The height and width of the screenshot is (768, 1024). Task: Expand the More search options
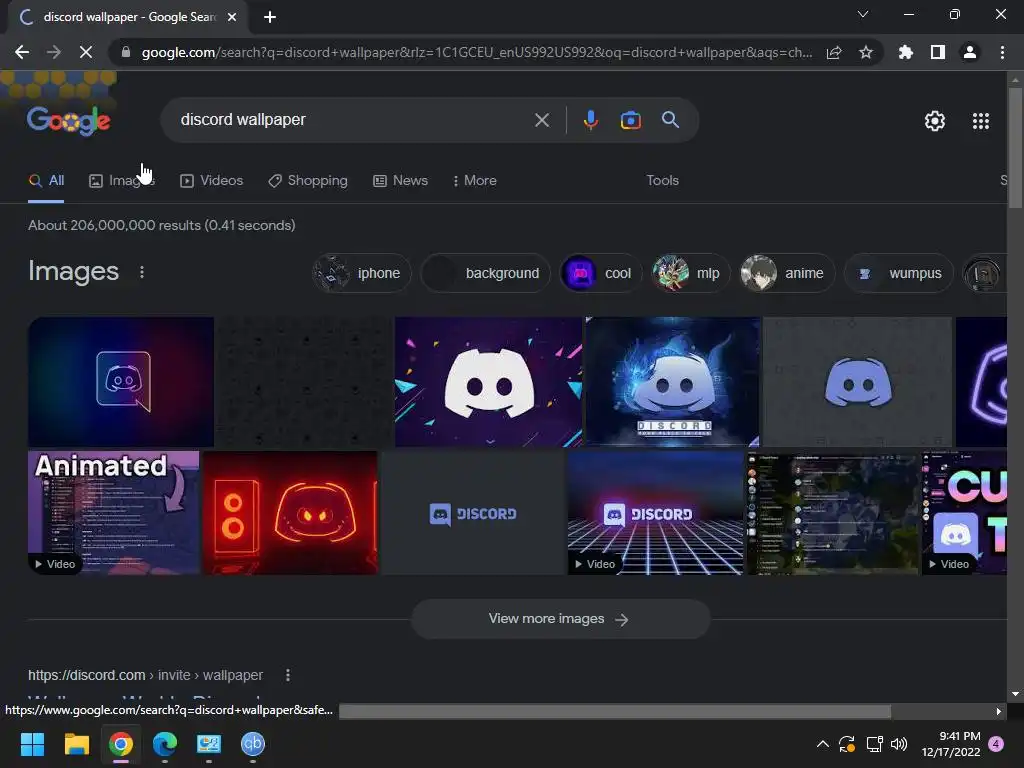tap(475, 181)
